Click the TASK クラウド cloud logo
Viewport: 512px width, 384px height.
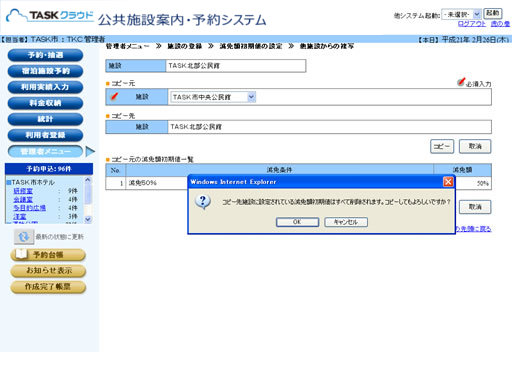point(50,16)
